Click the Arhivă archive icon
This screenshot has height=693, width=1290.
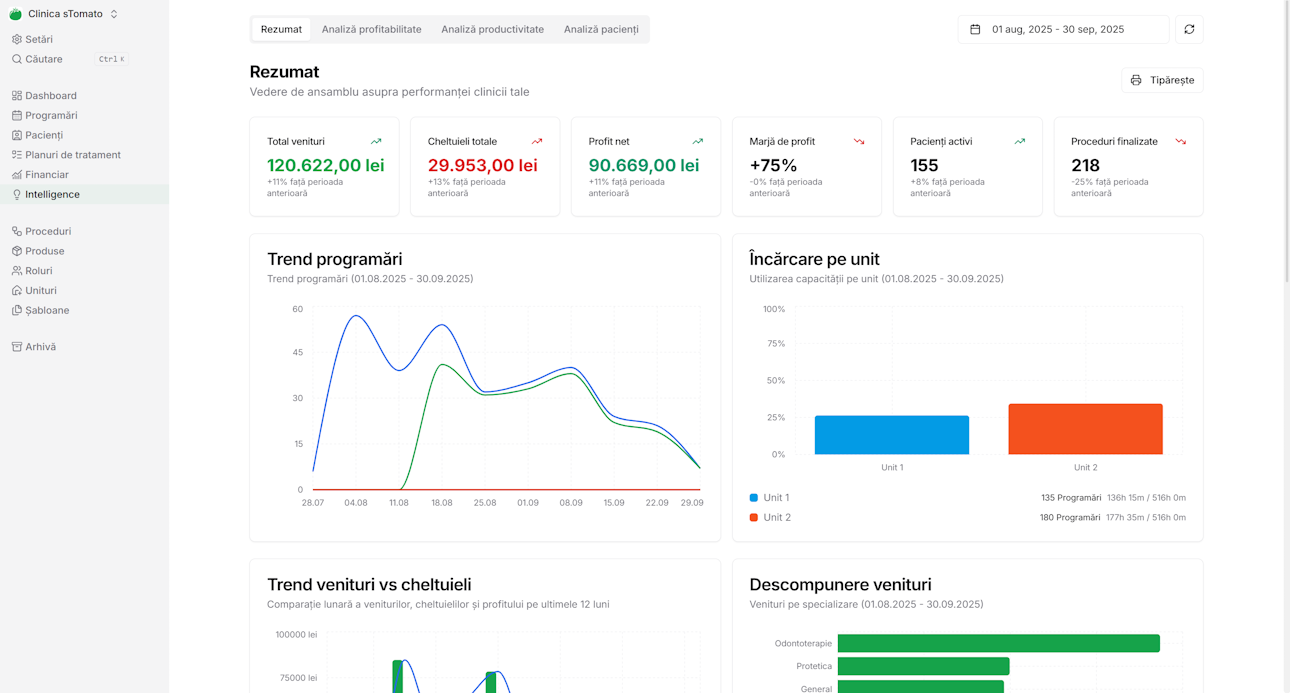pos(15,346)
